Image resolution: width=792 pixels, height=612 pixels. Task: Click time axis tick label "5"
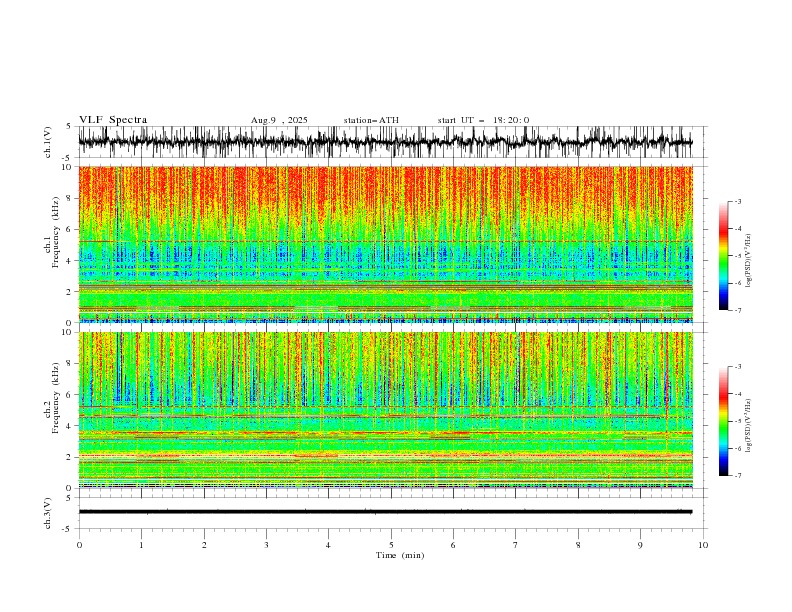[x=391, y=545]
